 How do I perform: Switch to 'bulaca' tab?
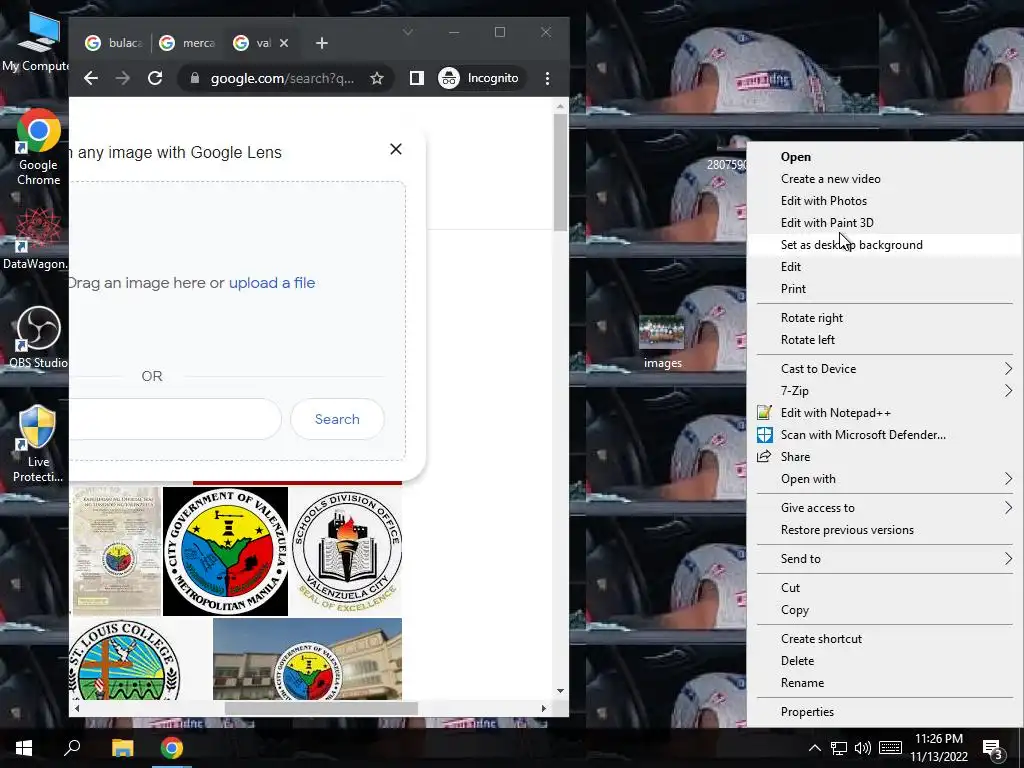point(113,43)
